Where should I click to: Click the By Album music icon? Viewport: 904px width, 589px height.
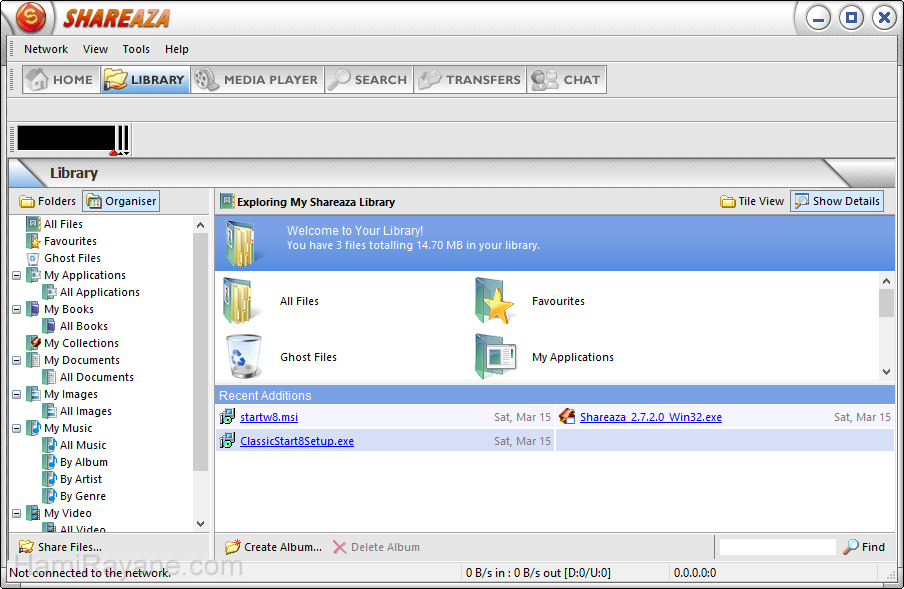[x=50, y=462]
